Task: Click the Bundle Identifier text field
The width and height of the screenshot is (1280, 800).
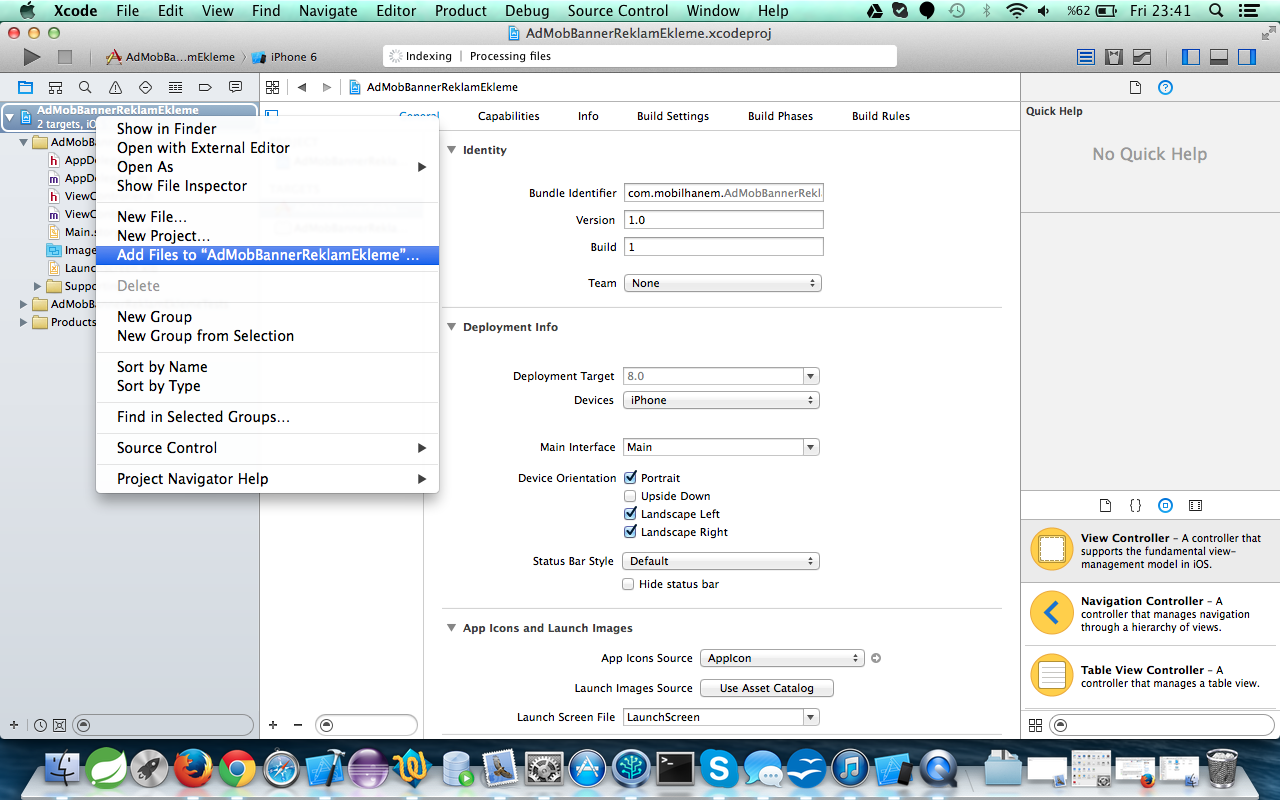Action: click(724, 193)
